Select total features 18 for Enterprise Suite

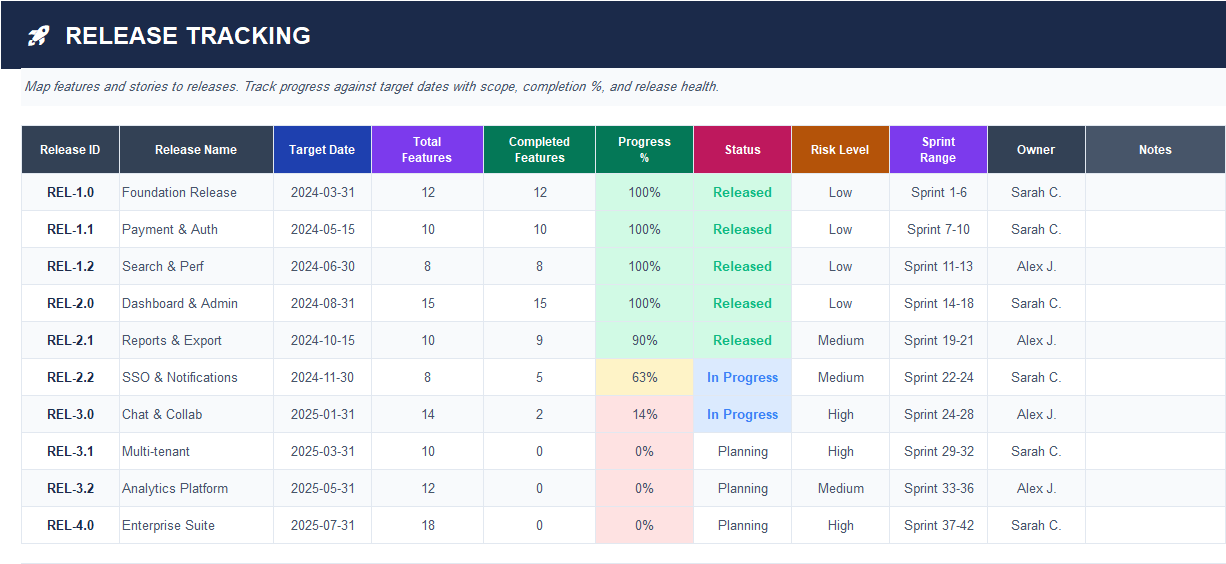coord(427,525)
